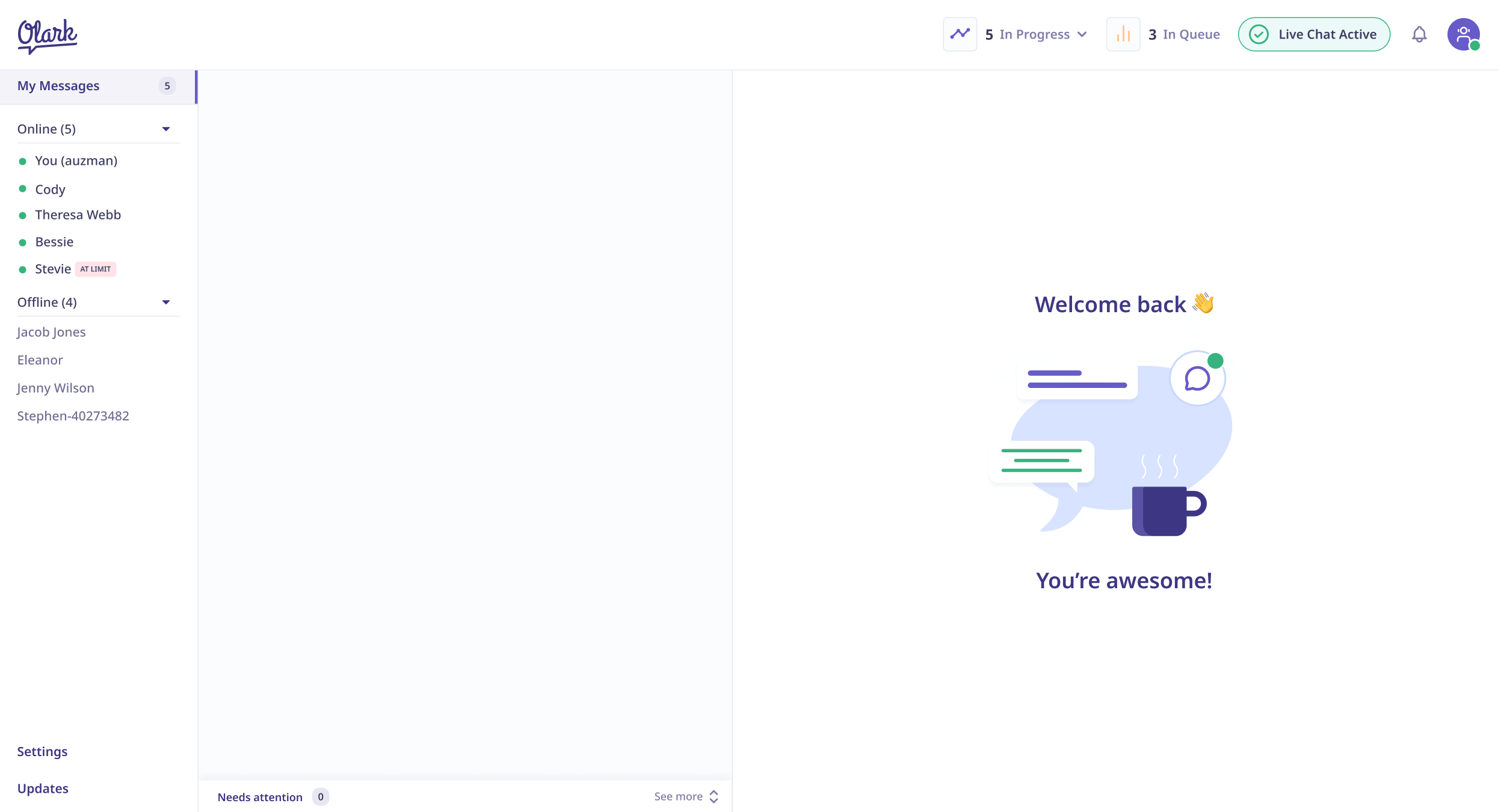Toggle the Live Chat Active status

tap(1314, 34)
